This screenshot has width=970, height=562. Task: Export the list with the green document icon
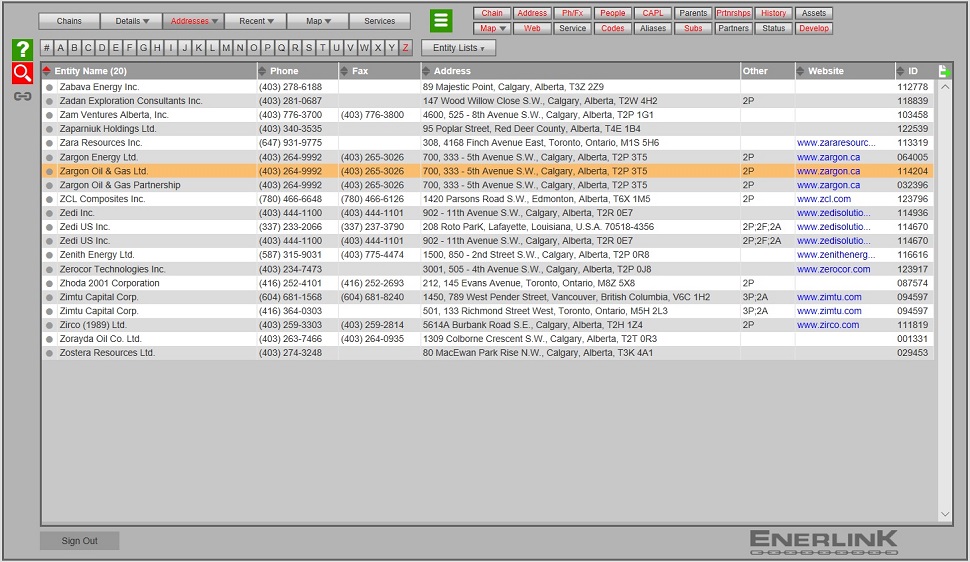[x=945, y=71]
